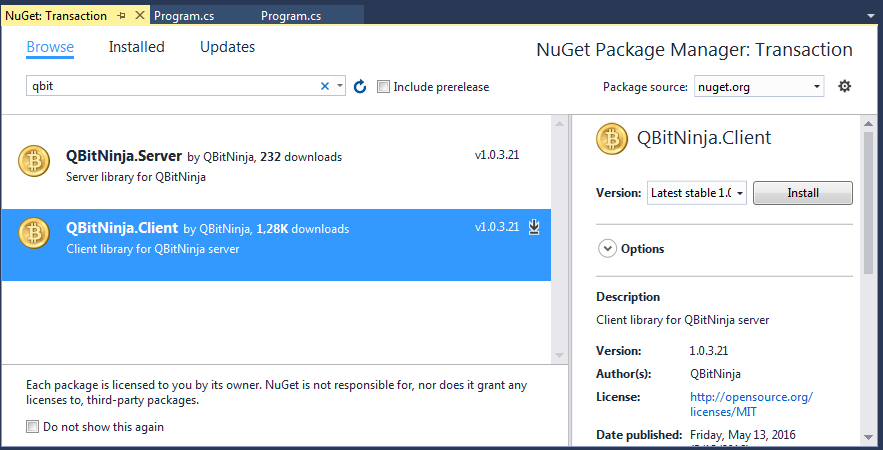Open NuGet settings gear icon
The width and height of the screenshot is (883, 450).
pyautogui.click(x=844, y=86)
